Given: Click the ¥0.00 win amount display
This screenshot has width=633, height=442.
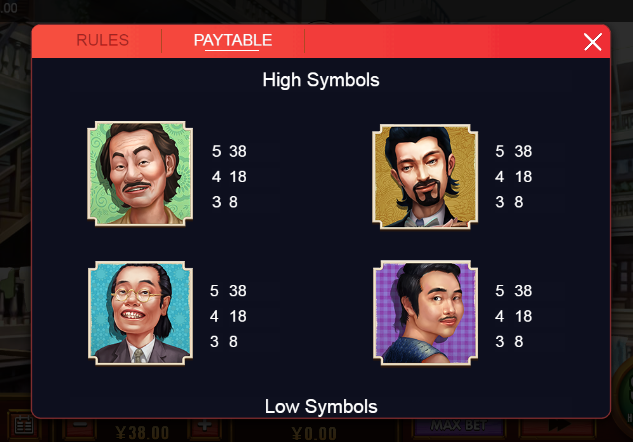Looking at the screenshot, I should point(314,434).
